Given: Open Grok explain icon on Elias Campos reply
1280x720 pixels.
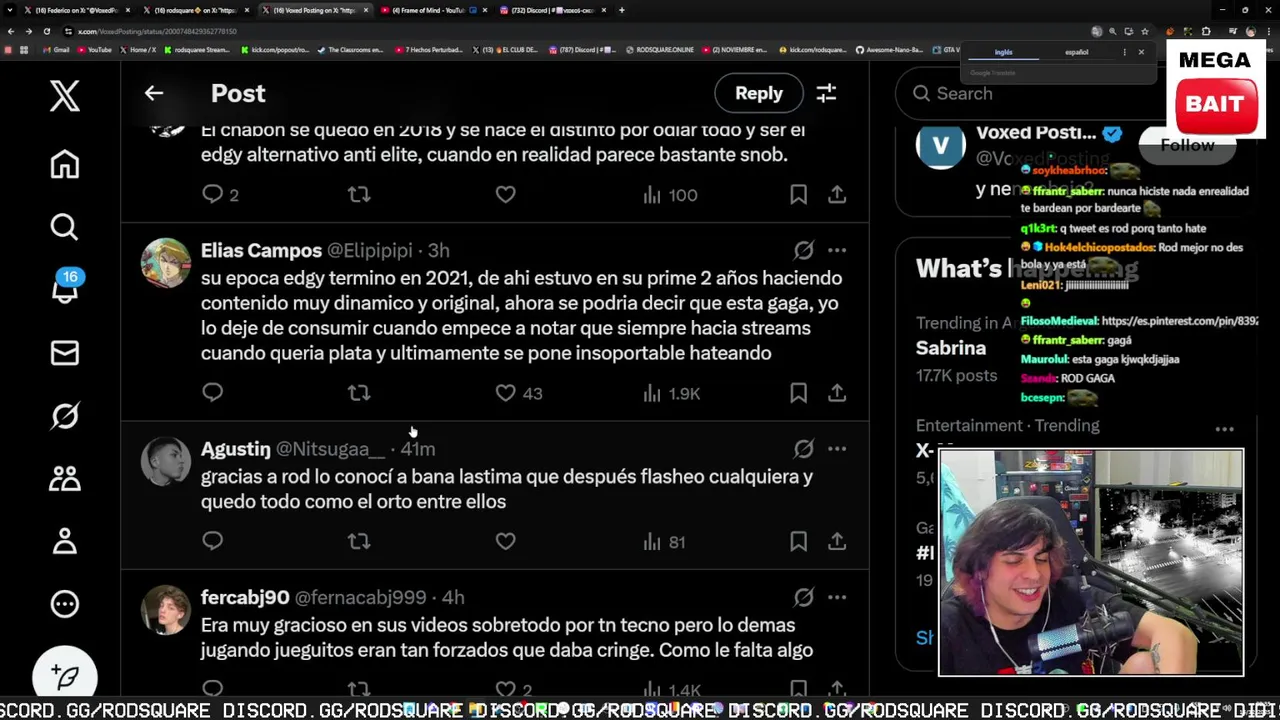Looking at the screenshot, I should click(x=804, y=250).
